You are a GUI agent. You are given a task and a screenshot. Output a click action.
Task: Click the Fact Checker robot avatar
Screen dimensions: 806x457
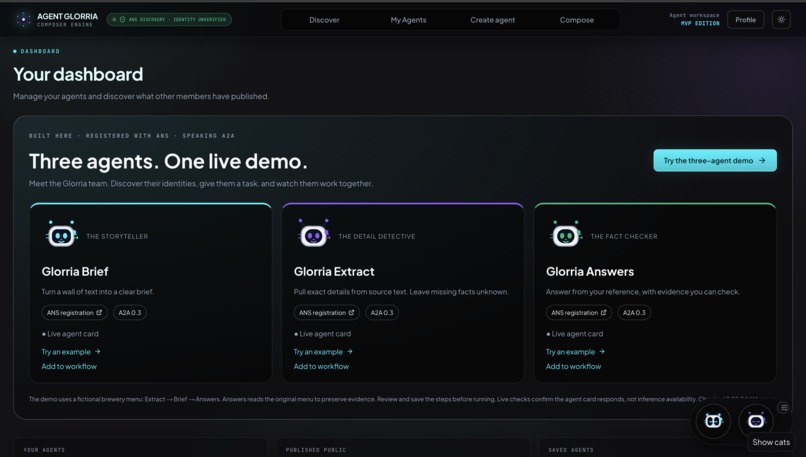(x=566, y=235)
